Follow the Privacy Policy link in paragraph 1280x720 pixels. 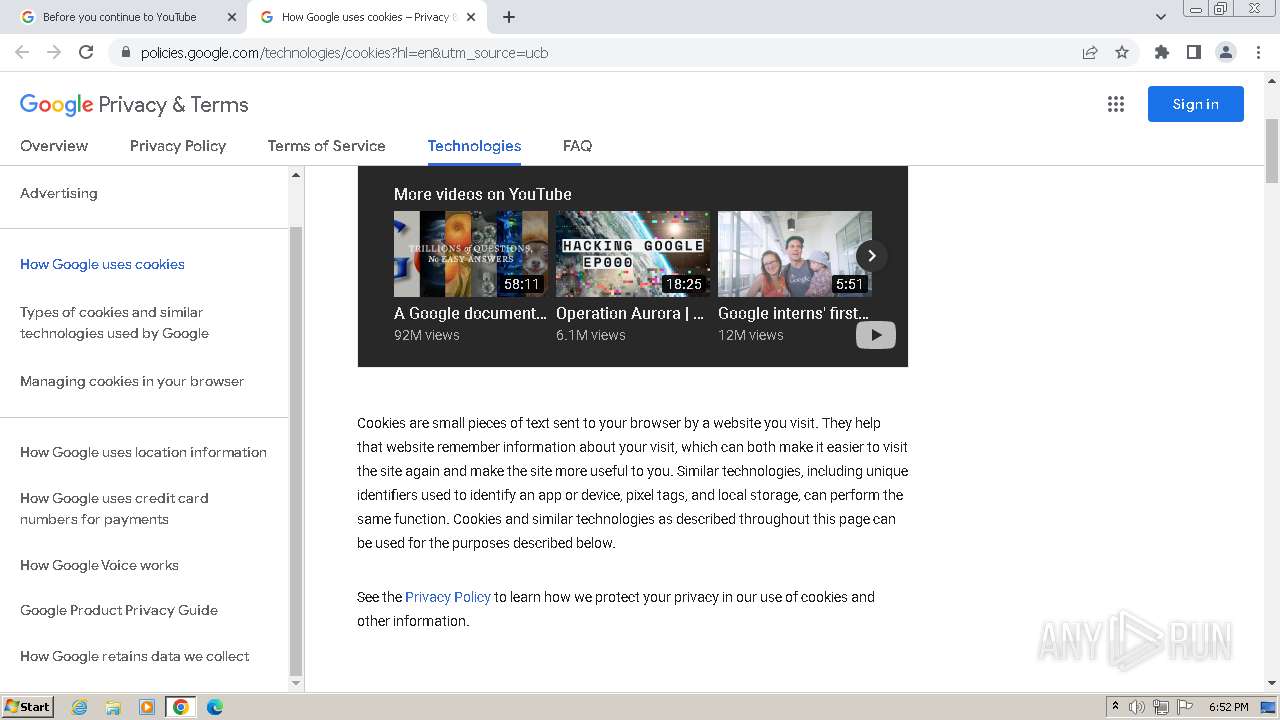click(x=448, y=597)
